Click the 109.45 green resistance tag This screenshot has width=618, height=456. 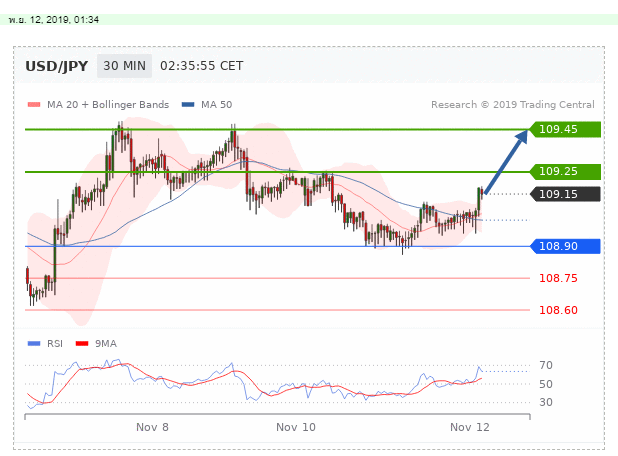point(565,129)
